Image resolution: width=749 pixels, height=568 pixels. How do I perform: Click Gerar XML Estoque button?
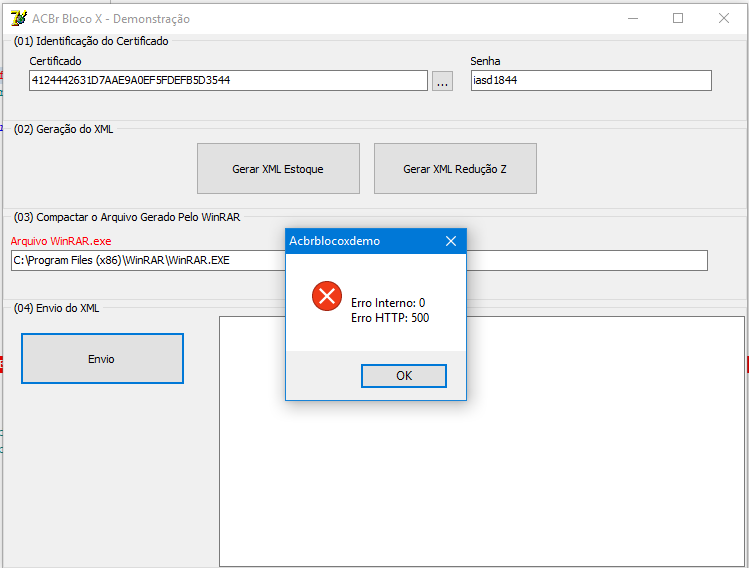278,169
